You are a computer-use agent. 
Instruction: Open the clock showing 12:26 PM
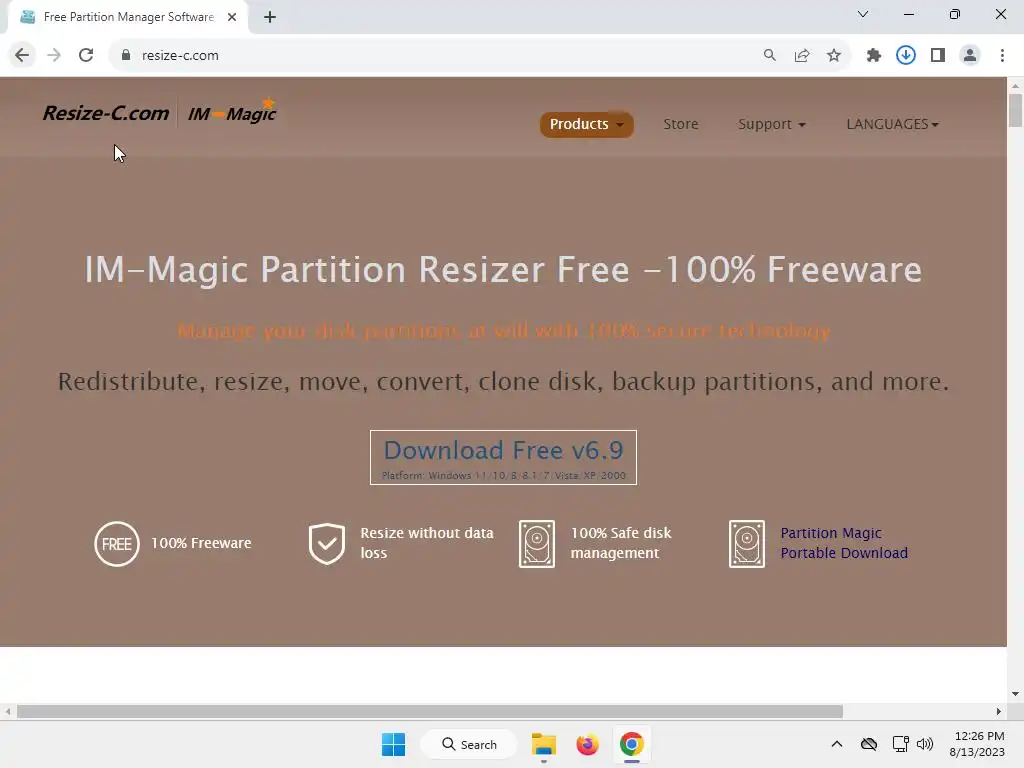pos(977,744)
